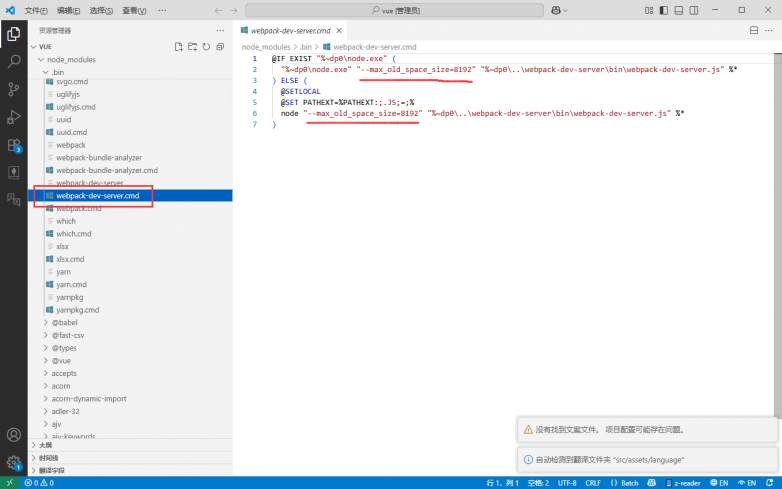Open the Search view in activity bar

(14, 62)
